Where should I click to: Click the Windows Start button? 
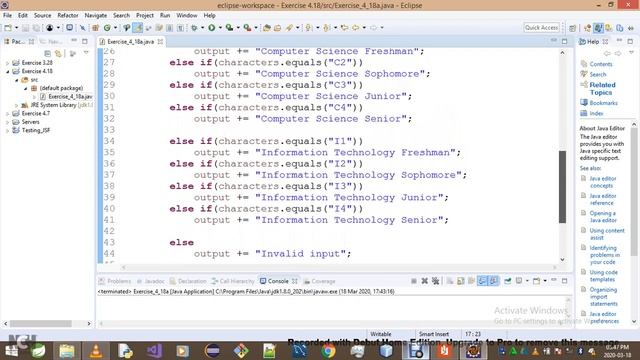11,351
